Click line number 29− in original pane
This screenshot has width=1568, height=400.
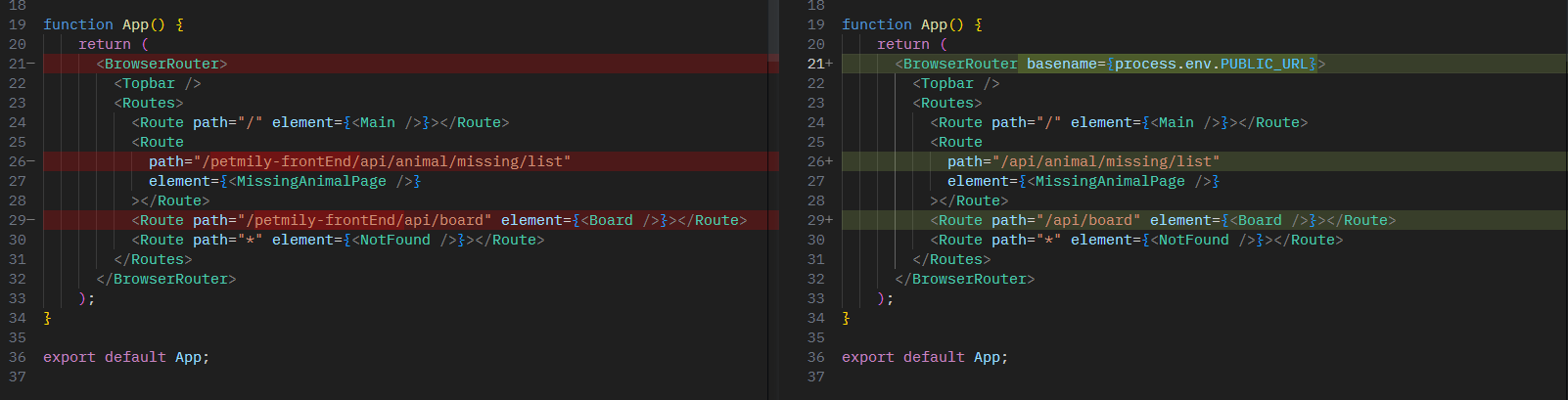pyautogui.click(x=22, y=220)
